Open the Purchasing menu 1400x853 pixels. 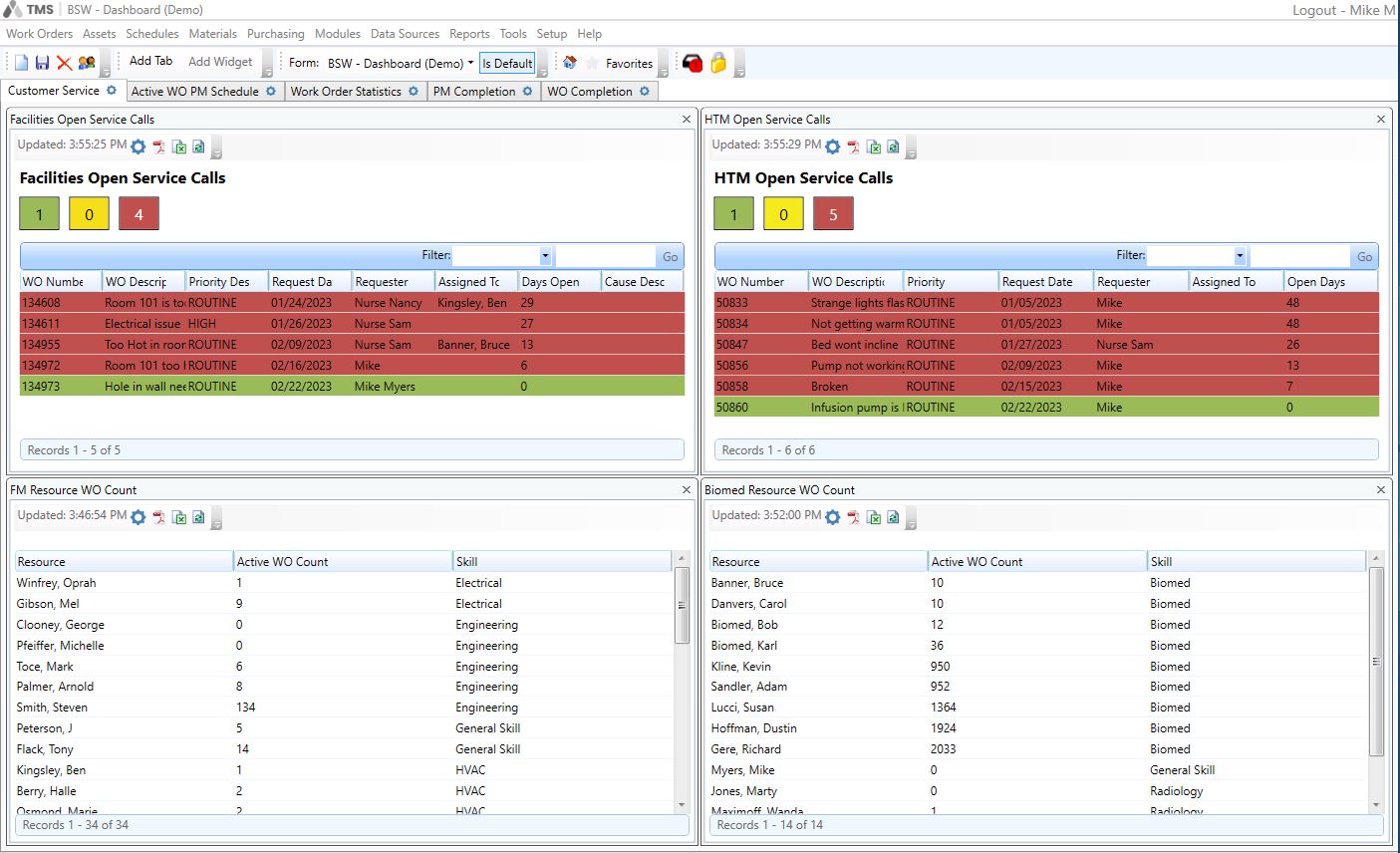coord(275,34)
